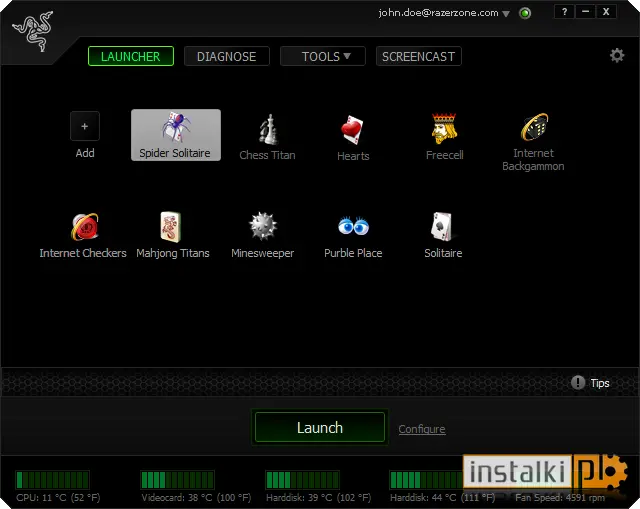Open help with the question mark button

[564, 12]
